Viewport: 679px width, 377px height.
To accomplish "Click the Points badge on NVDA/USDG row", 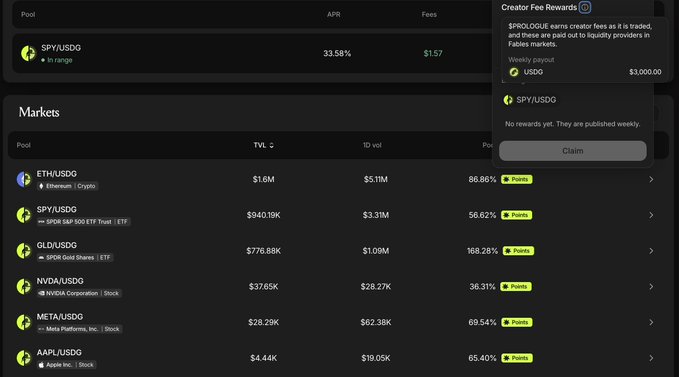I will tap(516, 287).
